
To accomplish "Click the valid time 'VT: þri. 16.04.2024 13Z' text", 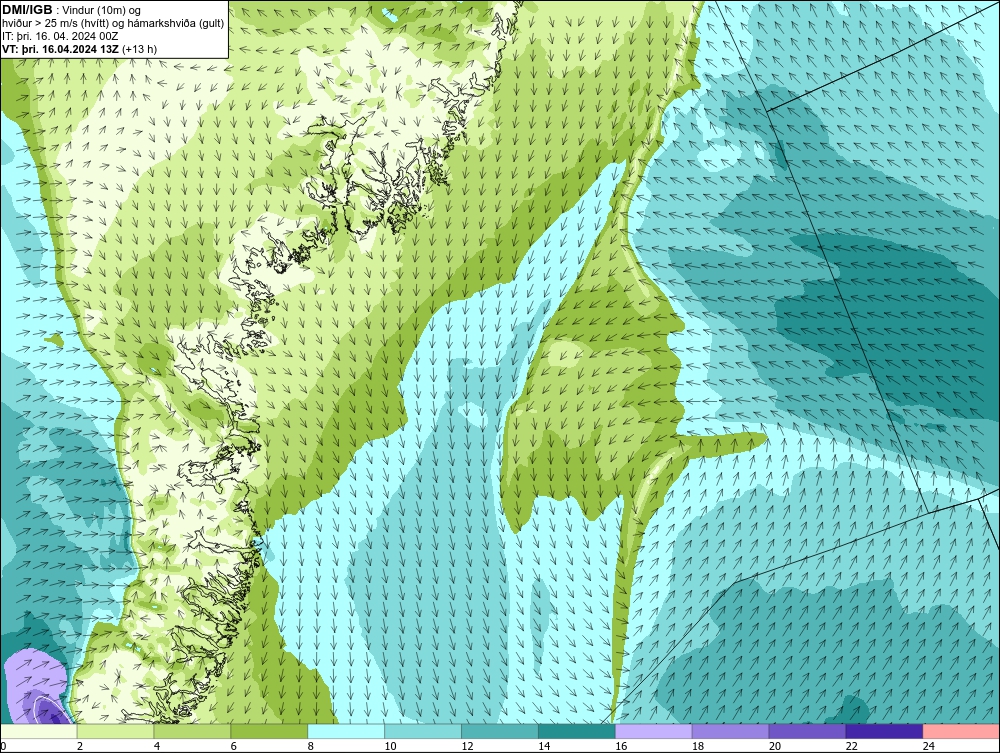I will point(61,49).
